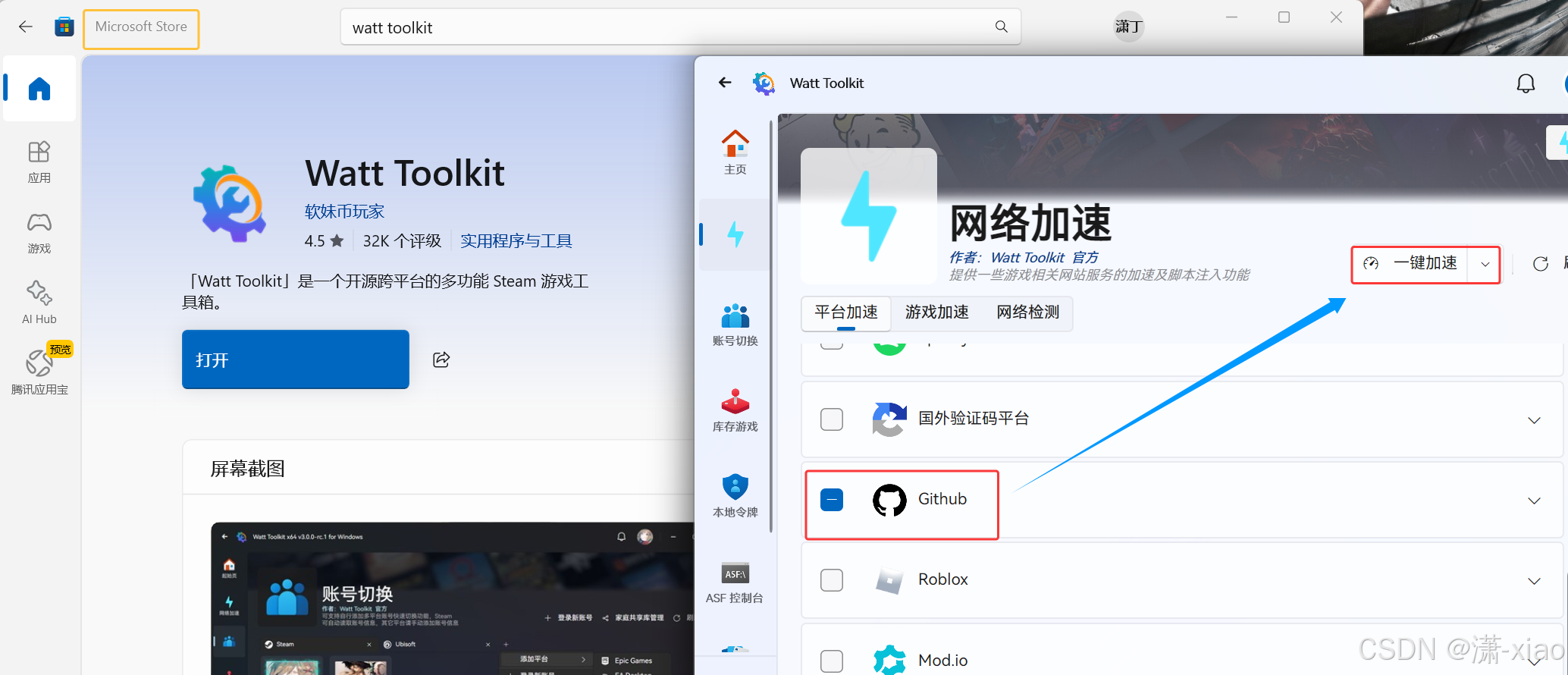The width and height of the screenshot is (1568, 675).
Task: Switch to the 游戏加速 tab
Action: 936,312
